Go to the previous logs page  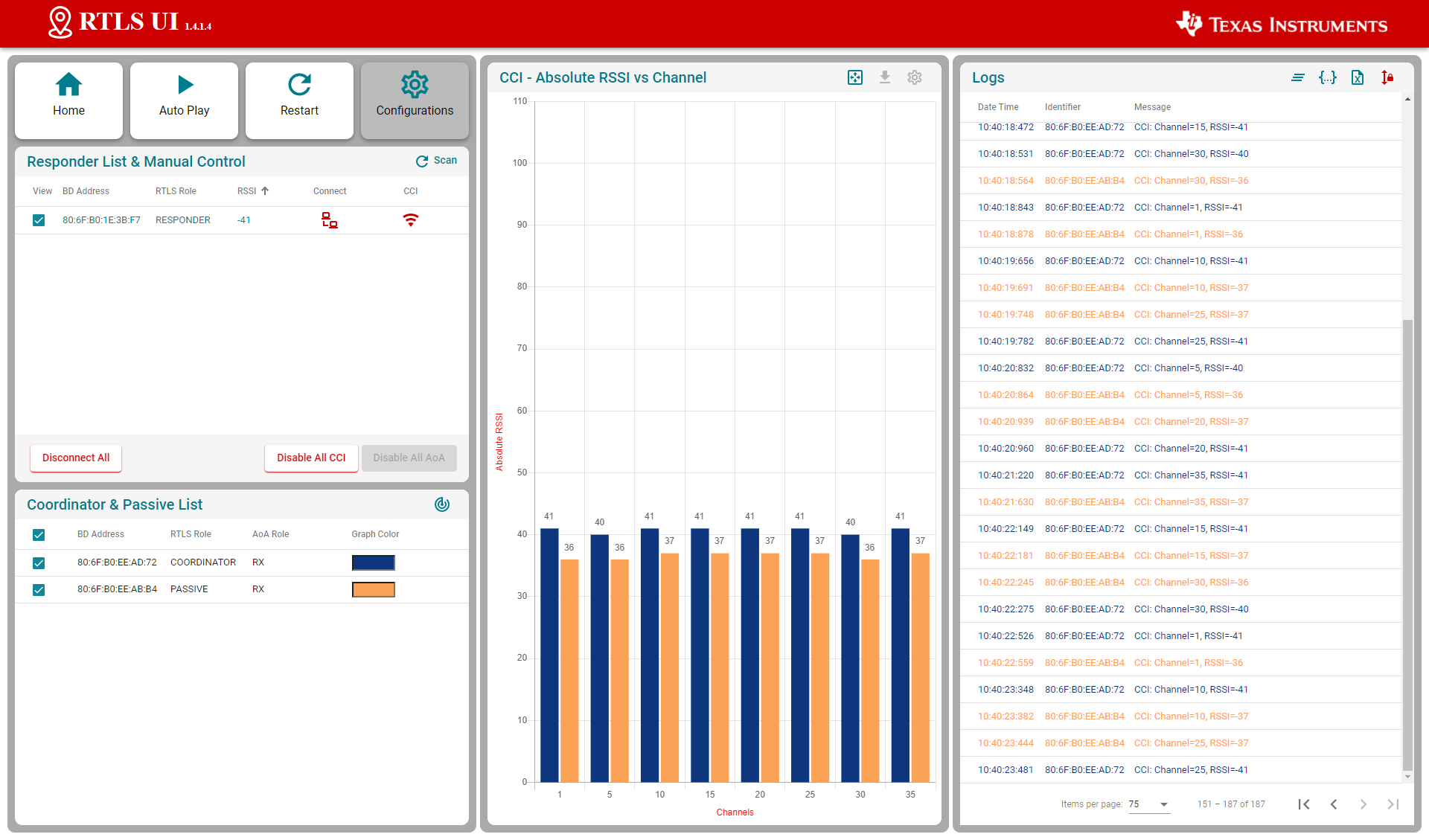tap(1334, 804)
